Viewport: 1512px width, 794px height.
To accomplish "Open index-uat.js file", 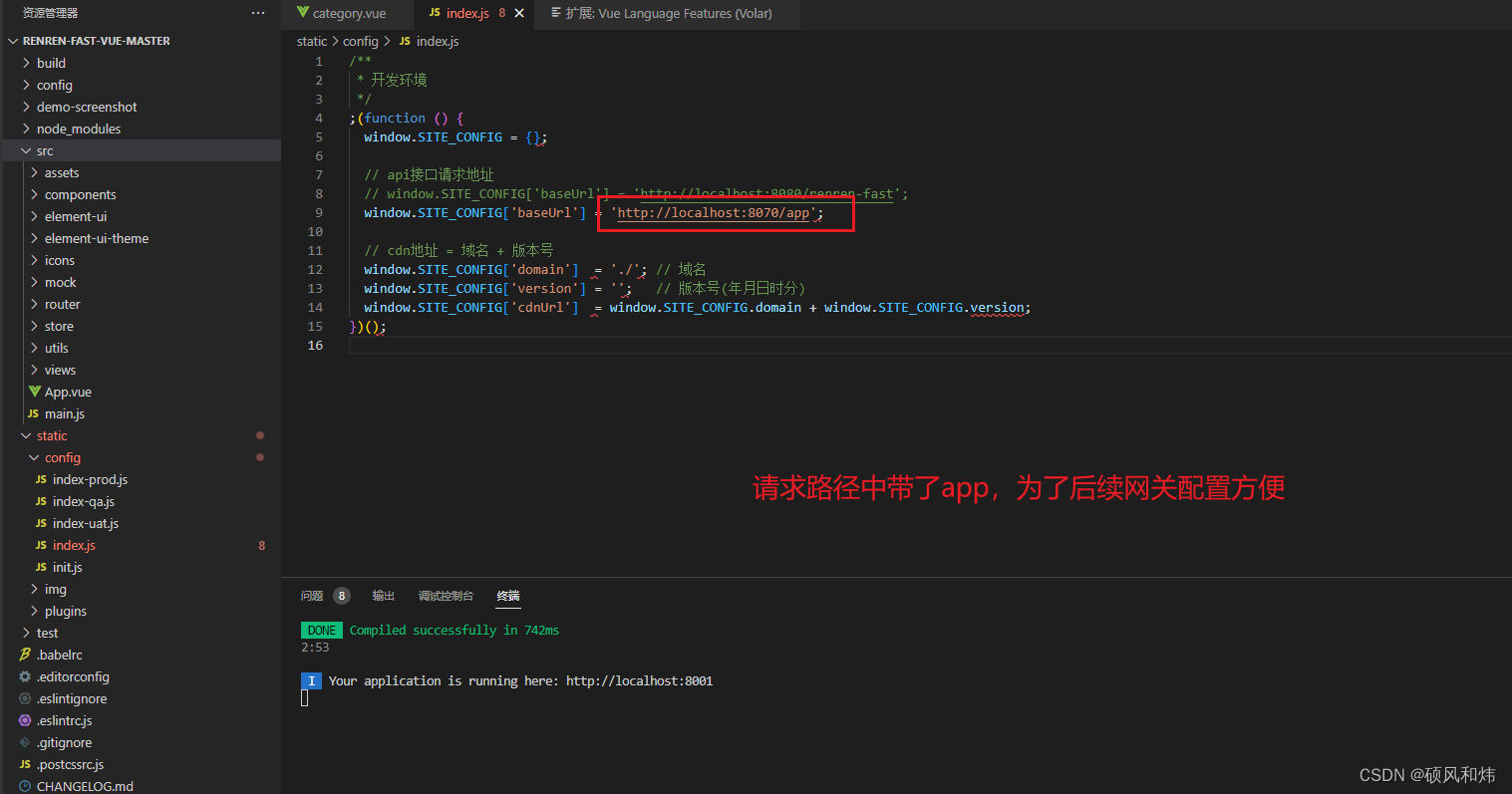I will pos(86,523).
